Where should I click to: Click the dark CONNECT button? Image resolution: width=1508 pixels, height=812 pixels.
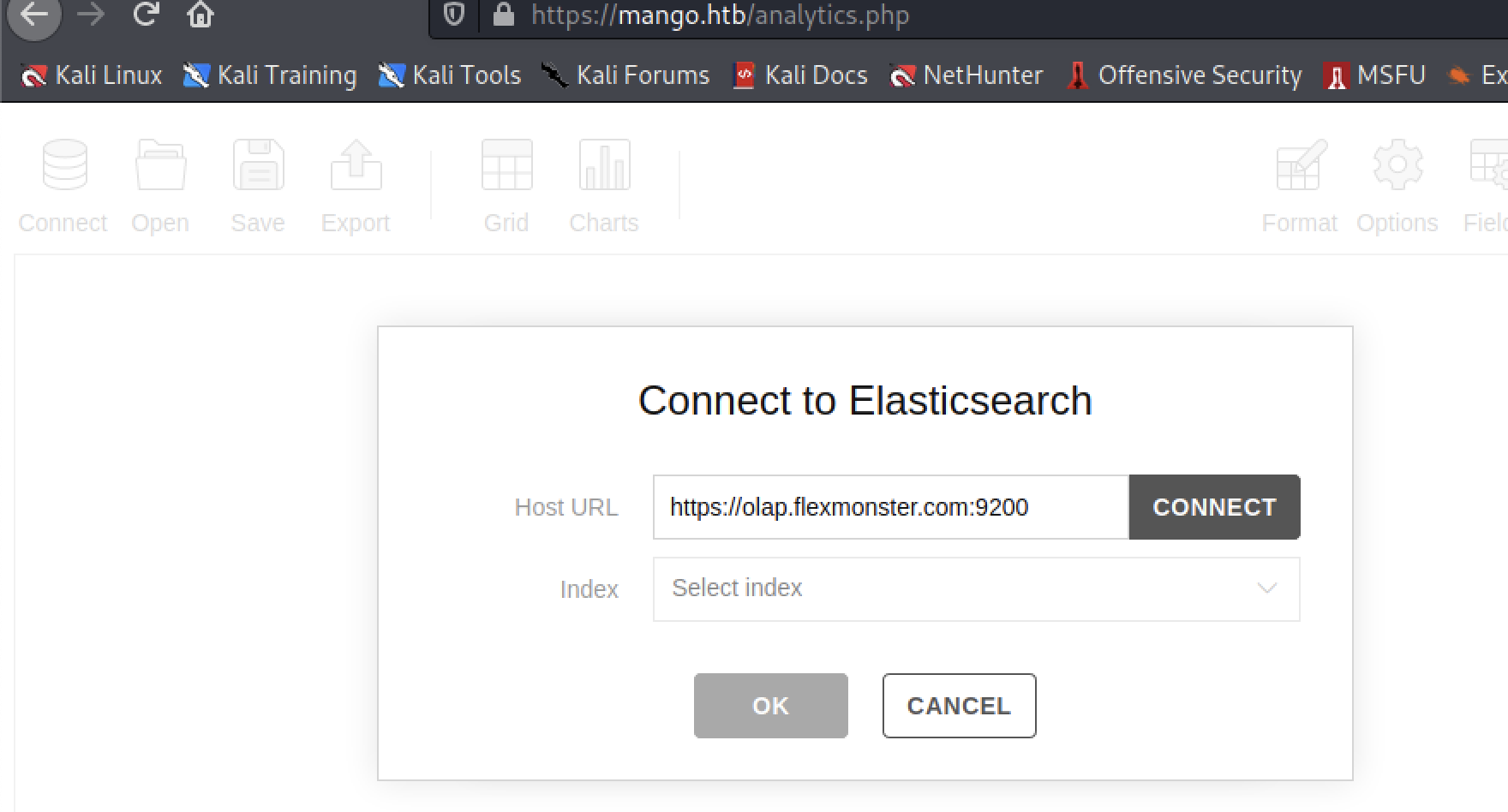point(1214,507)
